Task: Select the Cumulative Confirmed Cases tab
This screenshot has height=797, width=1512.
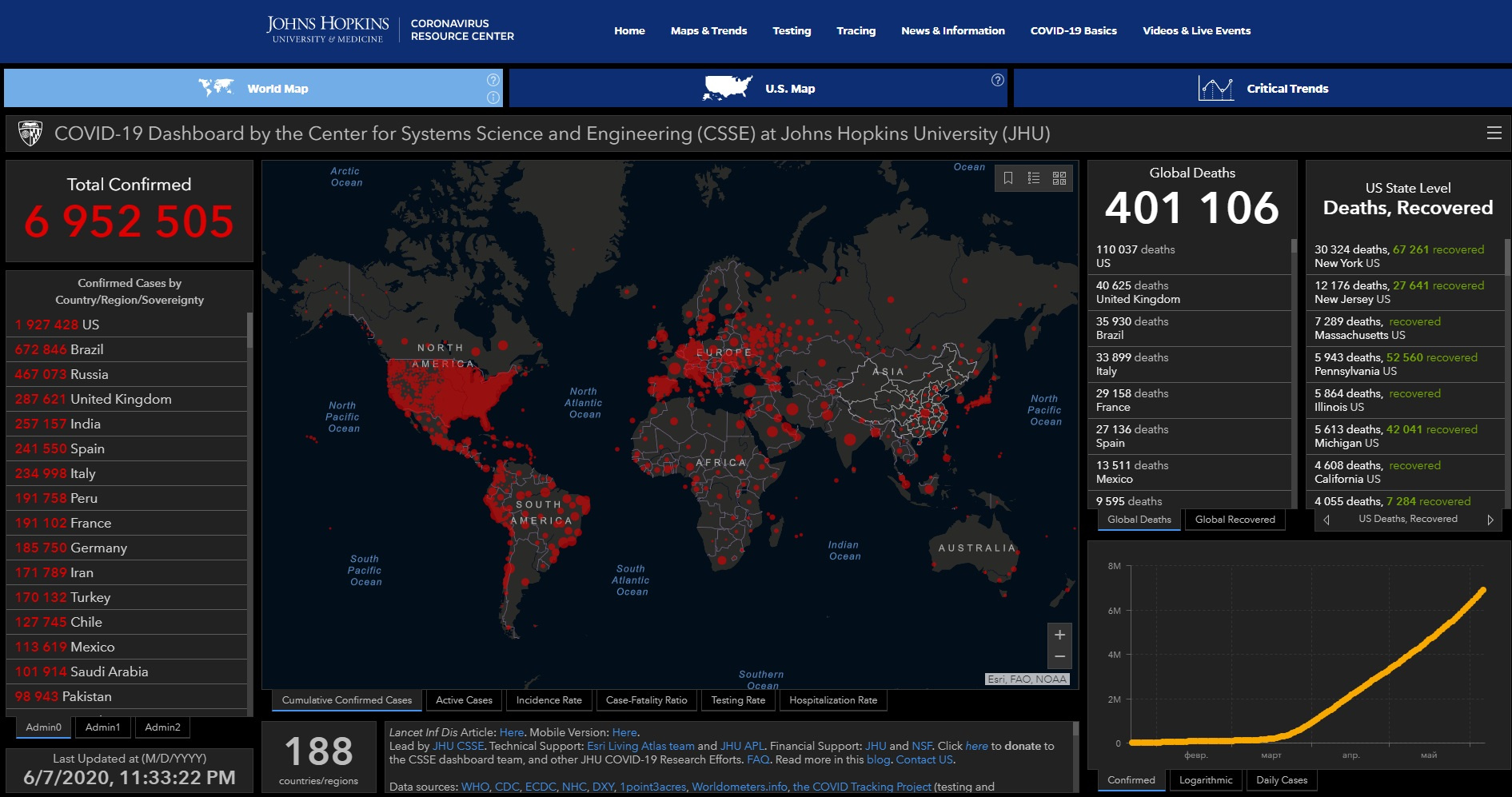Action: point(347,700)
